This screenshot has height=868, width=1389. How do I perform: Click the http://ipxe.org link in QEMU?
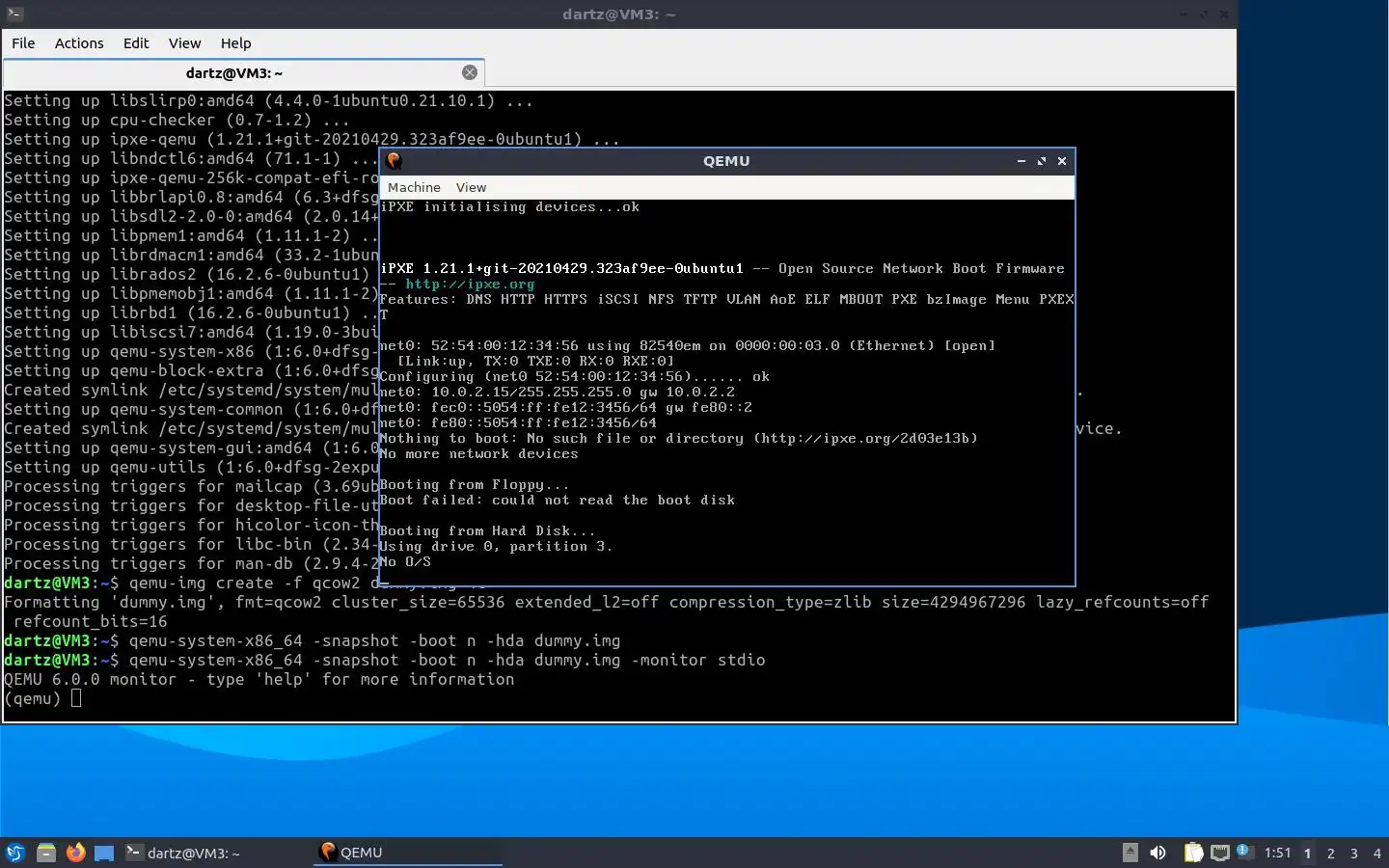coord(470,285)
